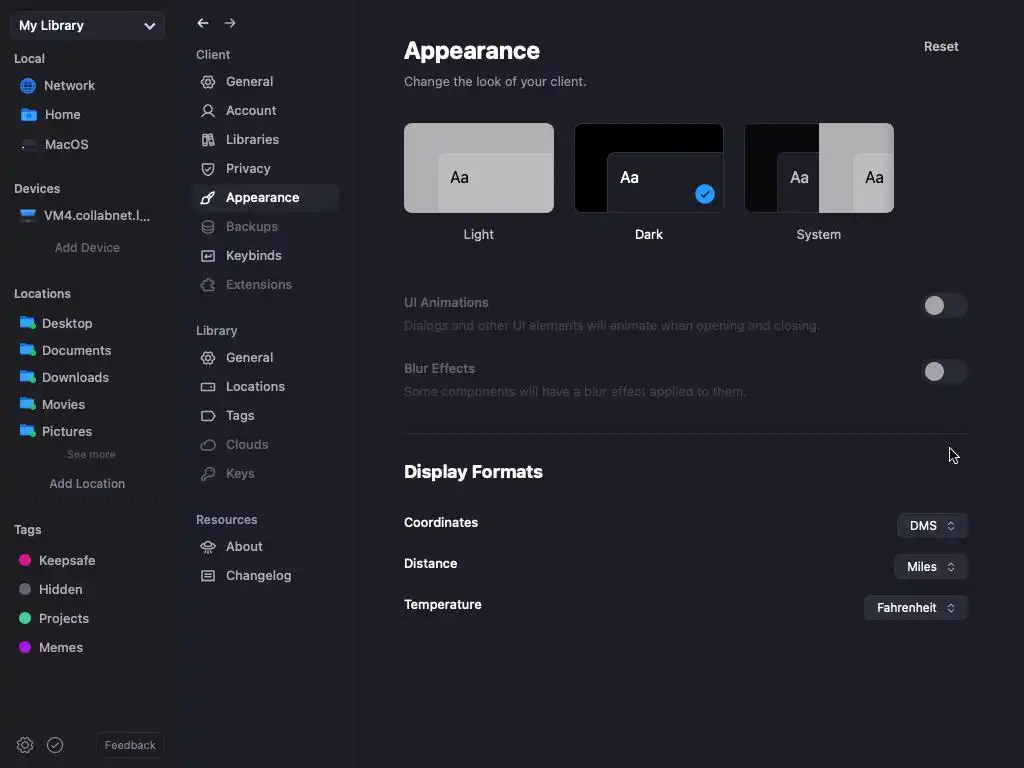
Task: Select the pink Keepsafe tag dot
Action: [x=25, y=561]
